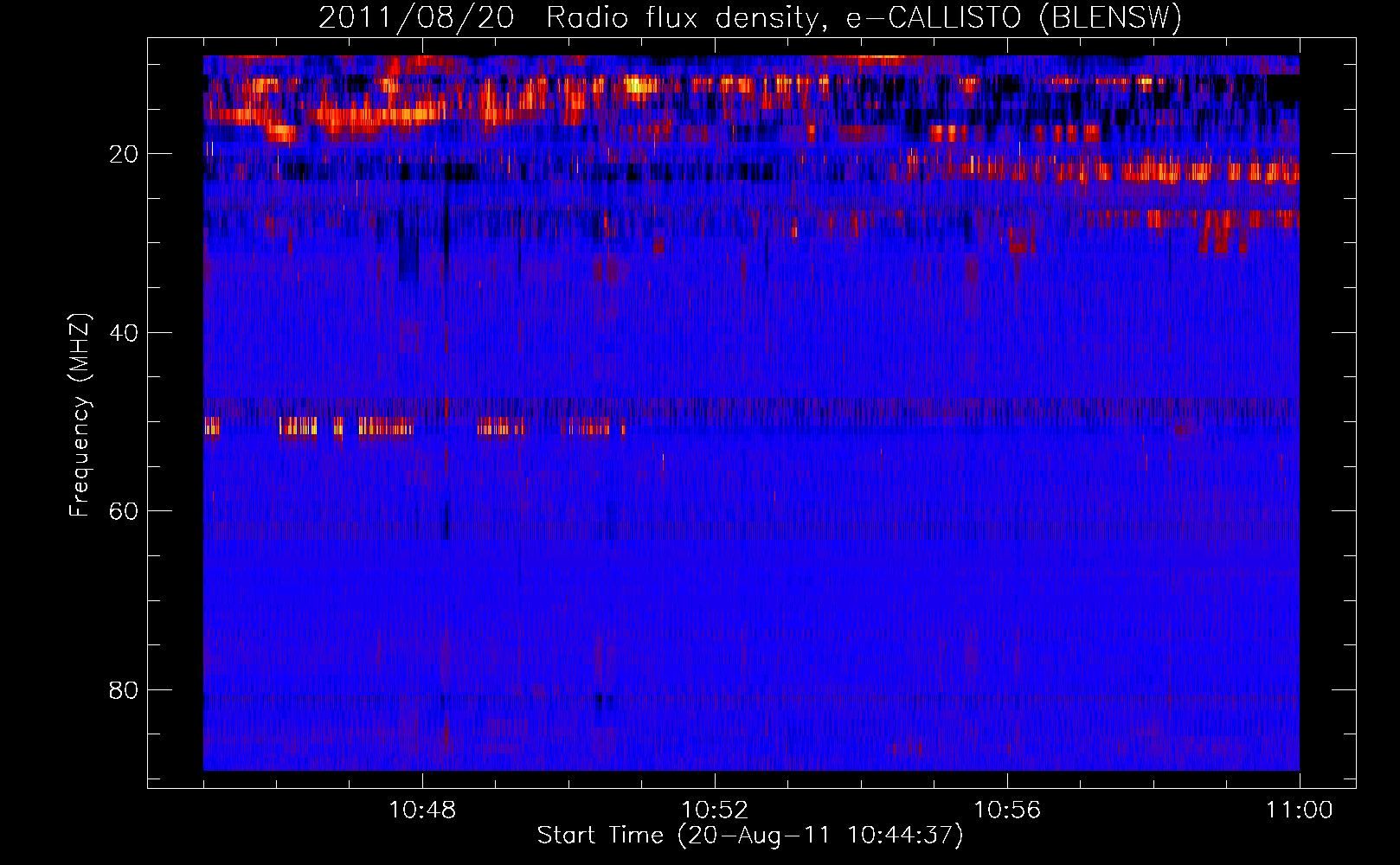The width and height of the screenshot is (1400, 865).
Task: Click the plot title '2011/08/20 Radio flux density, e-CALLISTO (BLENSW)'
Action: [750, 17]
